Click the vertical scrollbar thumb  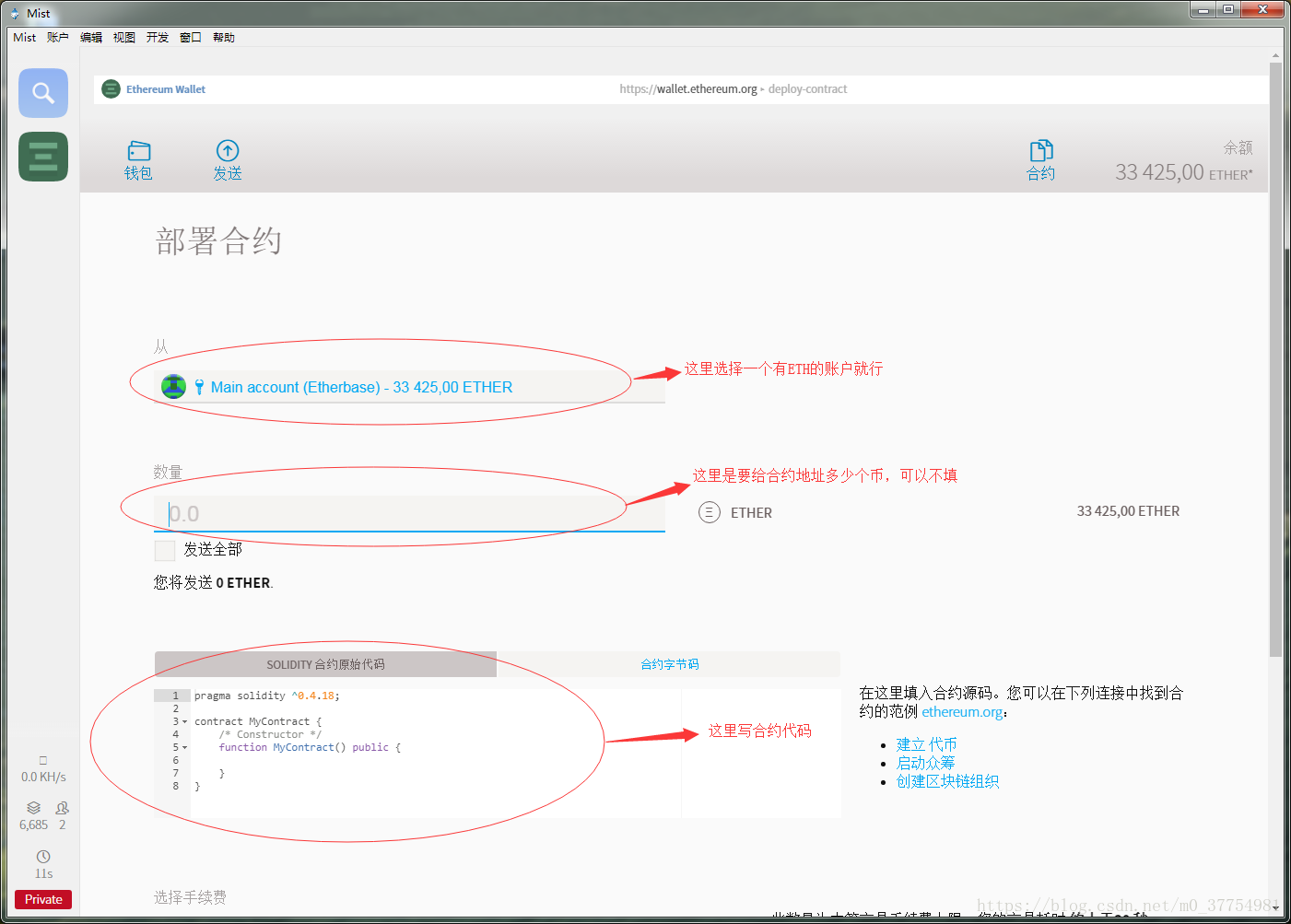click(x=1275, y=360)
